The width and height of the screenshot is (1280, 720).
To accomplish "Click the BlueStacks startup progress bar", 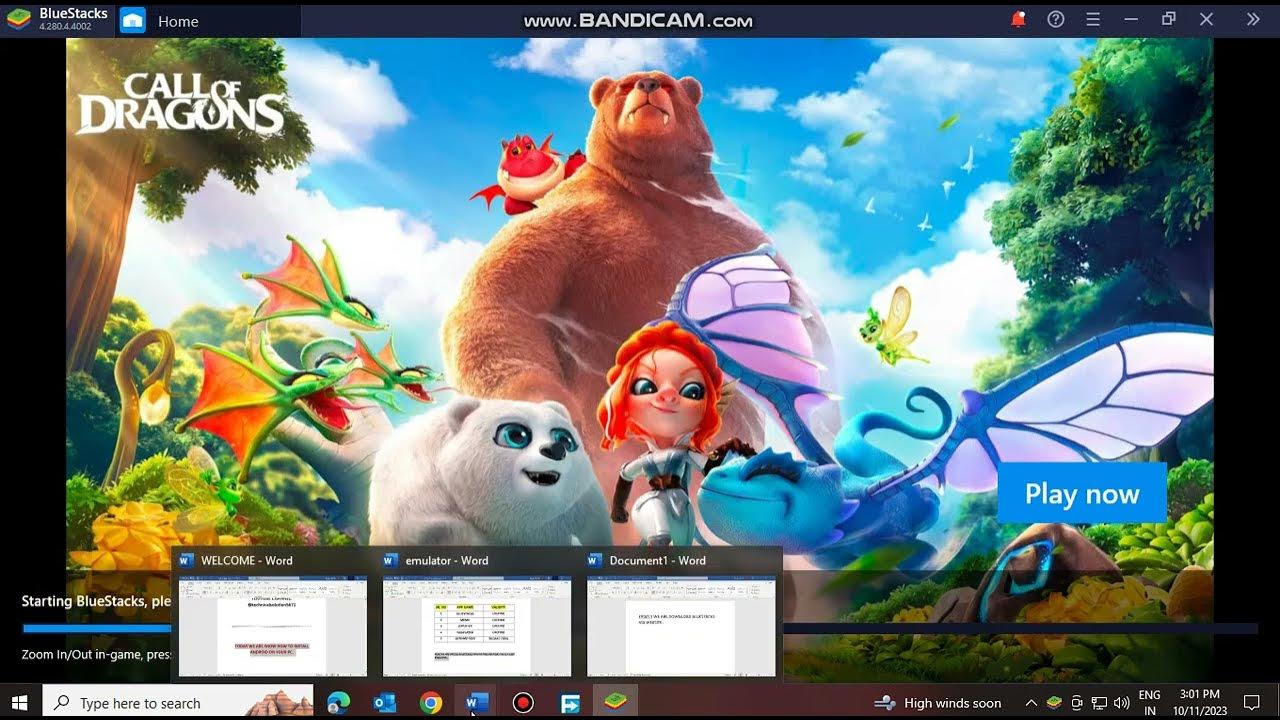I will pyautogui.click(x=640, y=629).
